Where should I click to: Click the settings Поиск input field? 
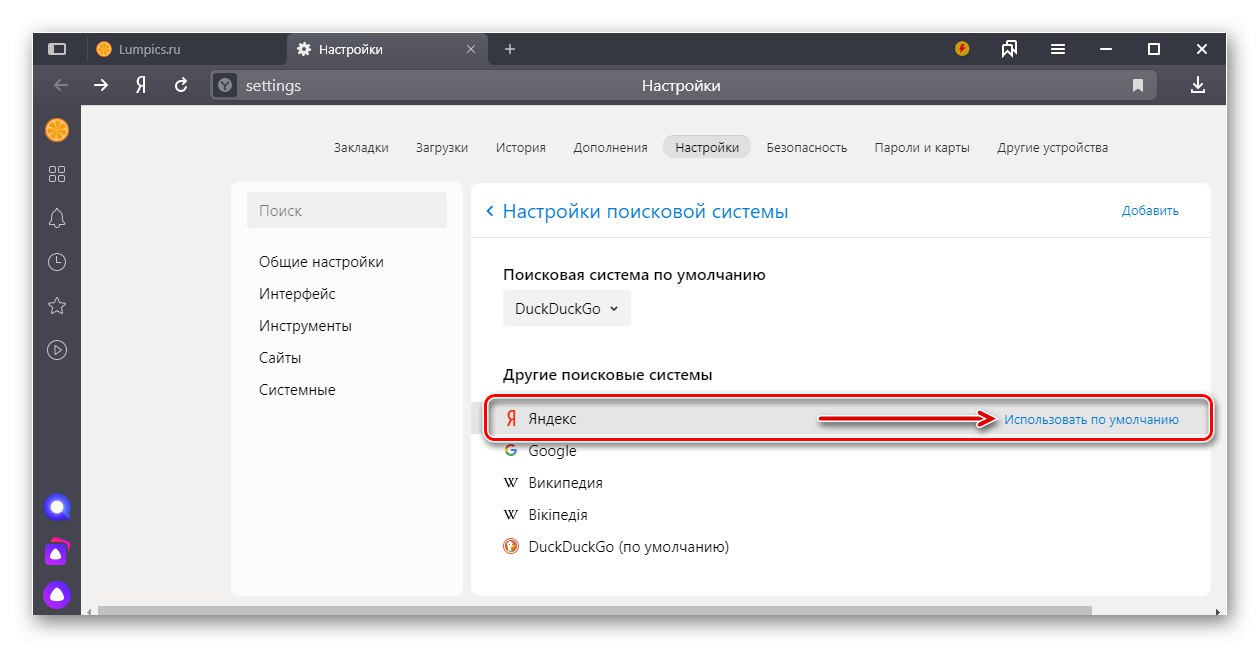pos(346,211)
